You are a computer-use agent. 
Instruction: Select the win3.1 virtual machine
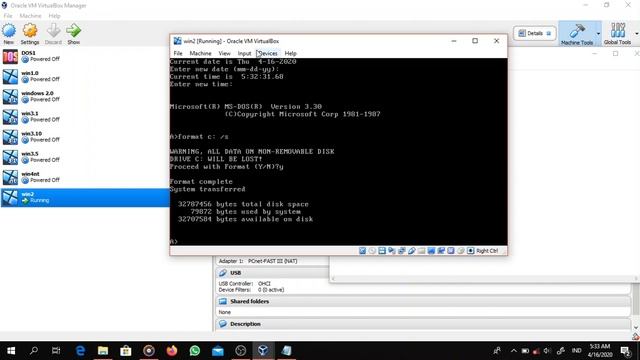84,117
